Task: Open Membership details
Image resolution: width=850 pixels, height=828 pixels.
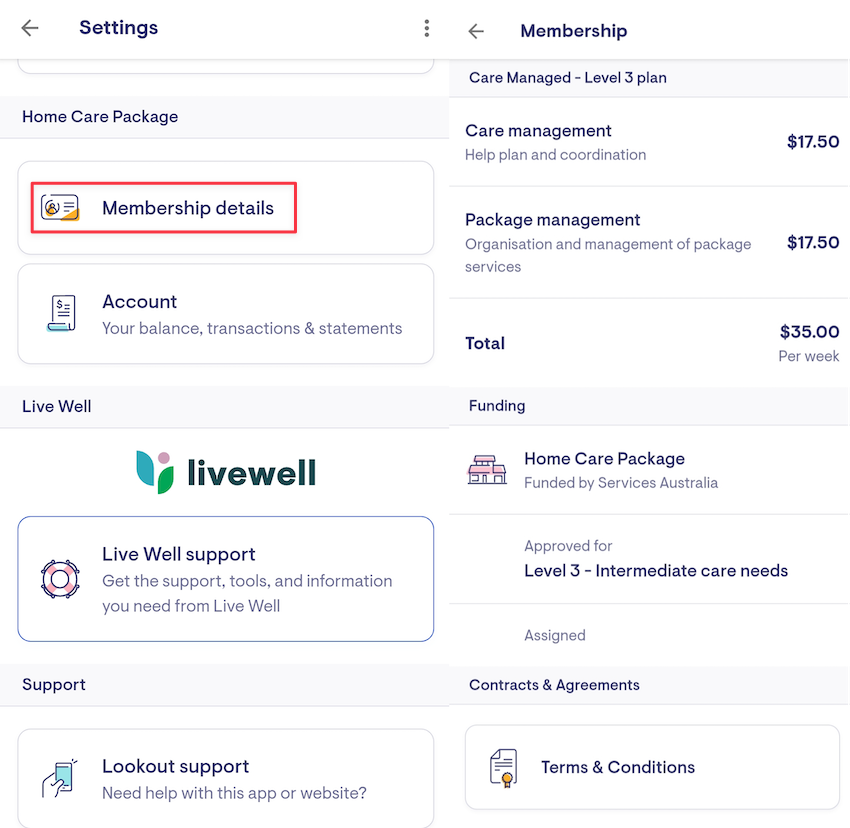Action: 188,209
